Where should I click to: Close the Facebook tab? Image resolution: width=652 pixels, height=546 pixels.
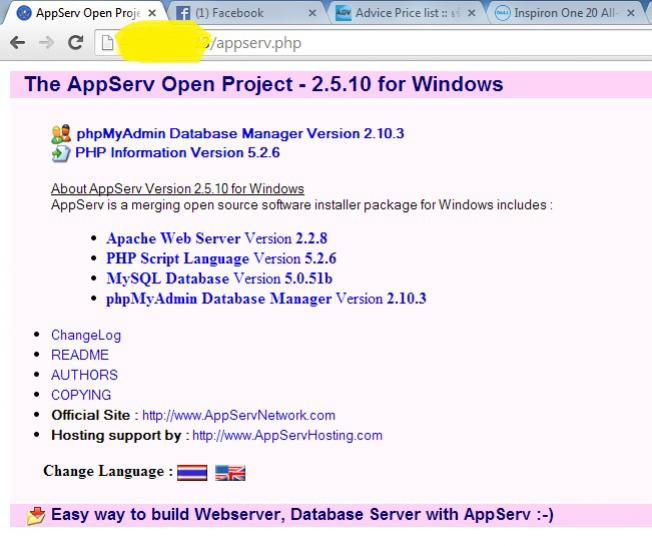[x=312, y=13]
